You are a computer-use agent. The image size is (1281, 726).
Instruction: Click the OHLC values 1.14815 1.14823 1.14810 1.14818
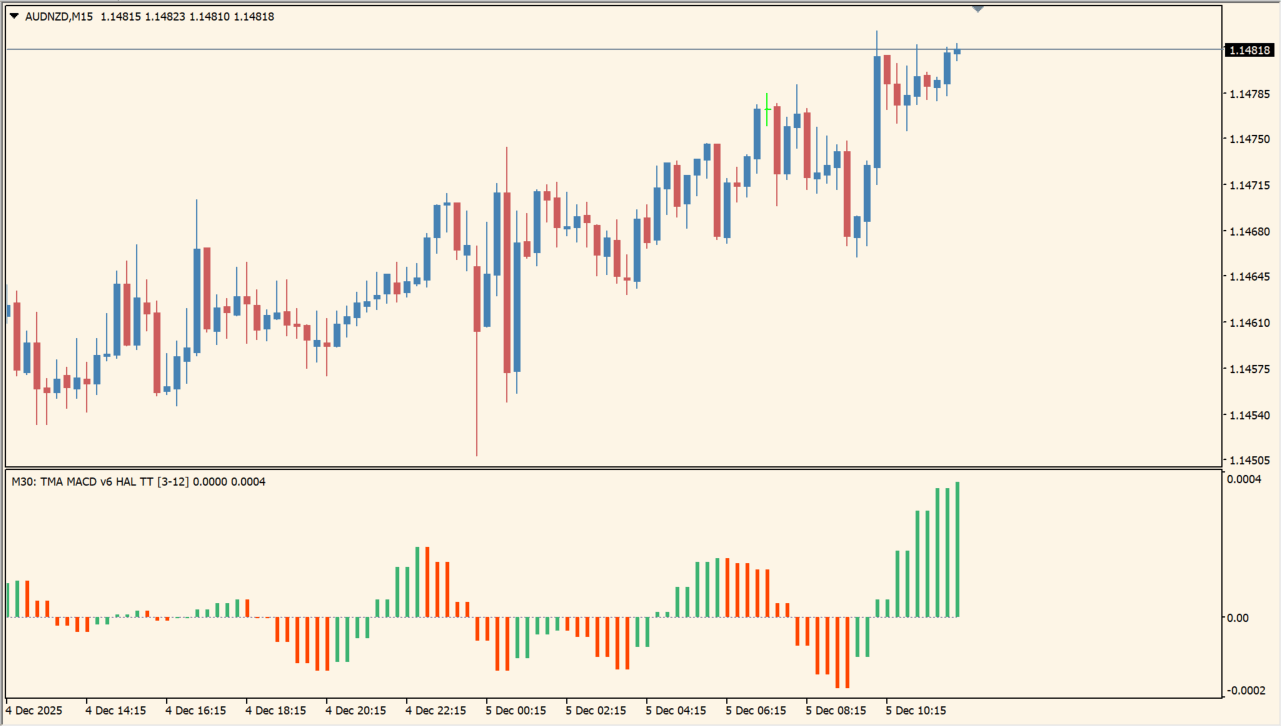pos(187,16)
